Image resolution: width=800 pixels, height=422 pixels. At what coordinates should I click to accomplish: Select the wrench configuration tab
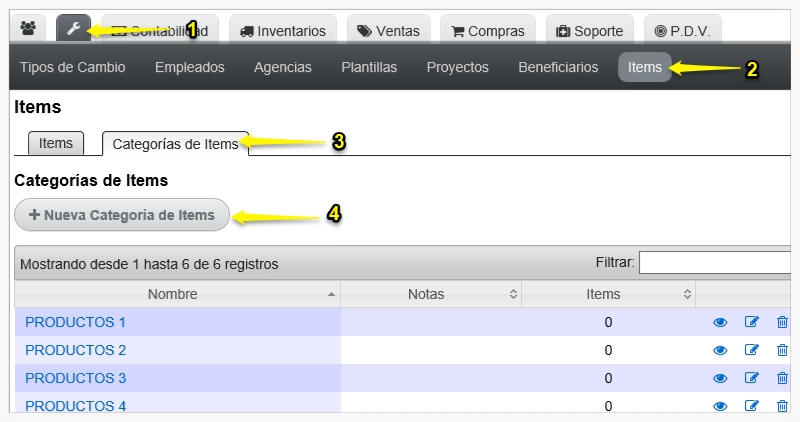coord(73,29)
